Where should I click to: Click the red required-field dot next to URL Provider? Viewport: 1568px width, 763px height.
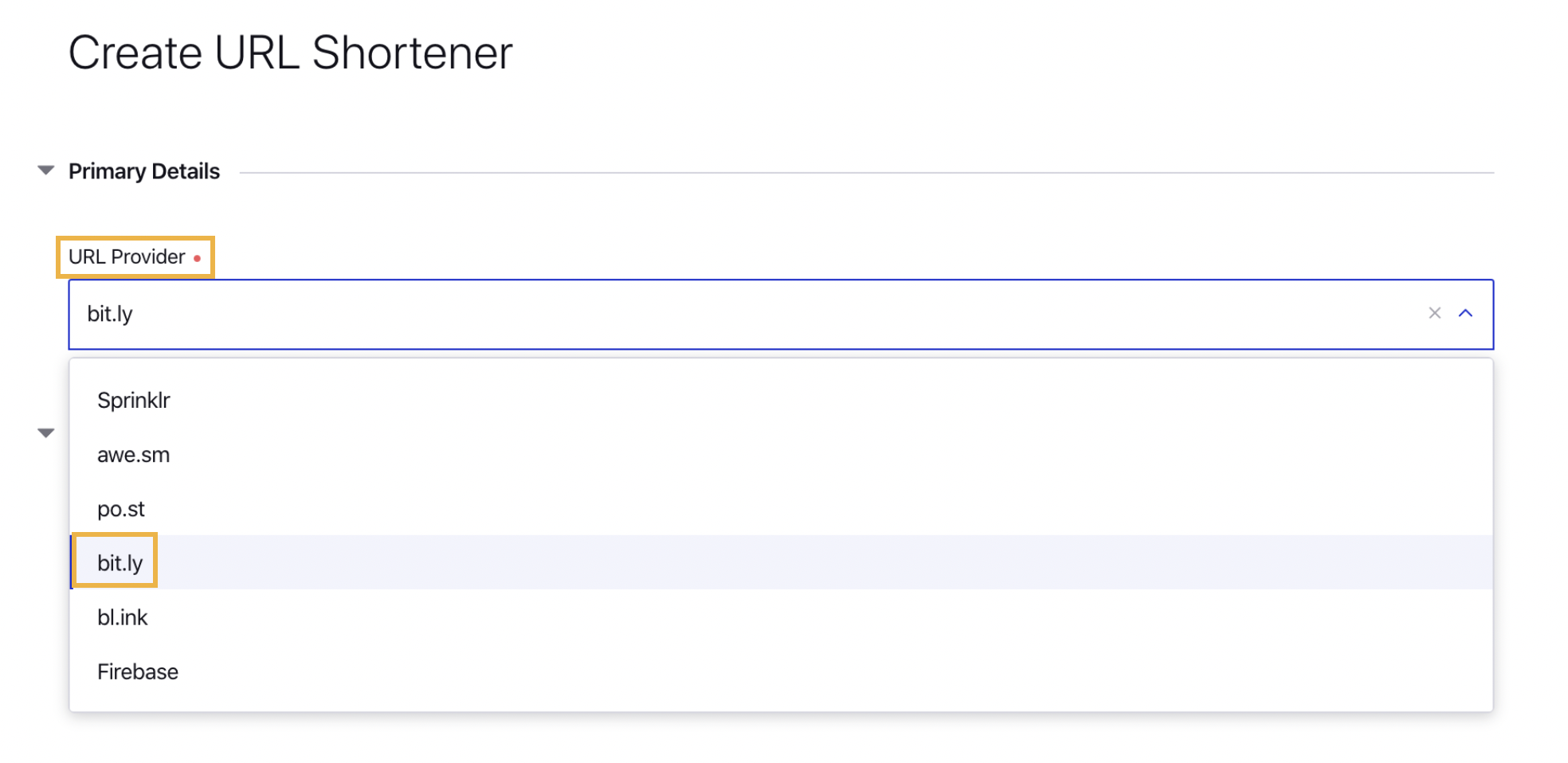198,257
